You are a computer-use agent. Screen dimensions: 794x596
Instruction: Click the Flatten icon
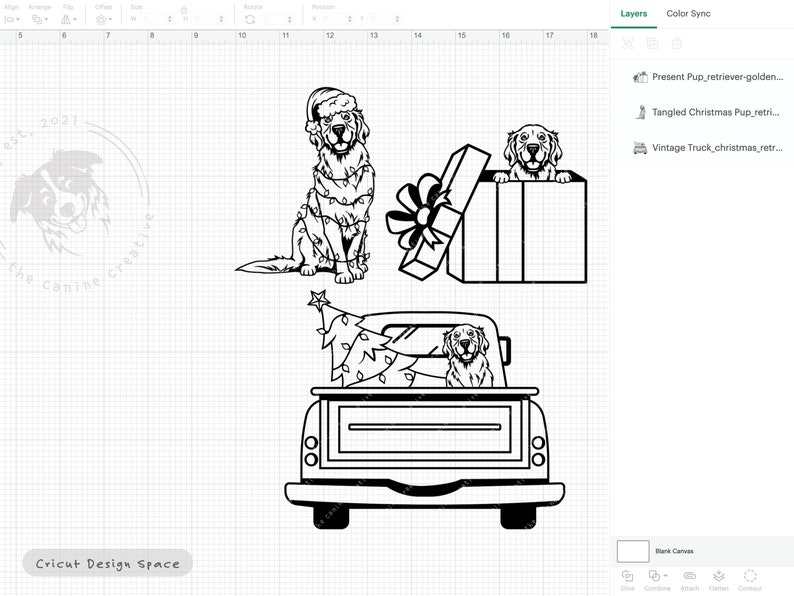[719, 576]
